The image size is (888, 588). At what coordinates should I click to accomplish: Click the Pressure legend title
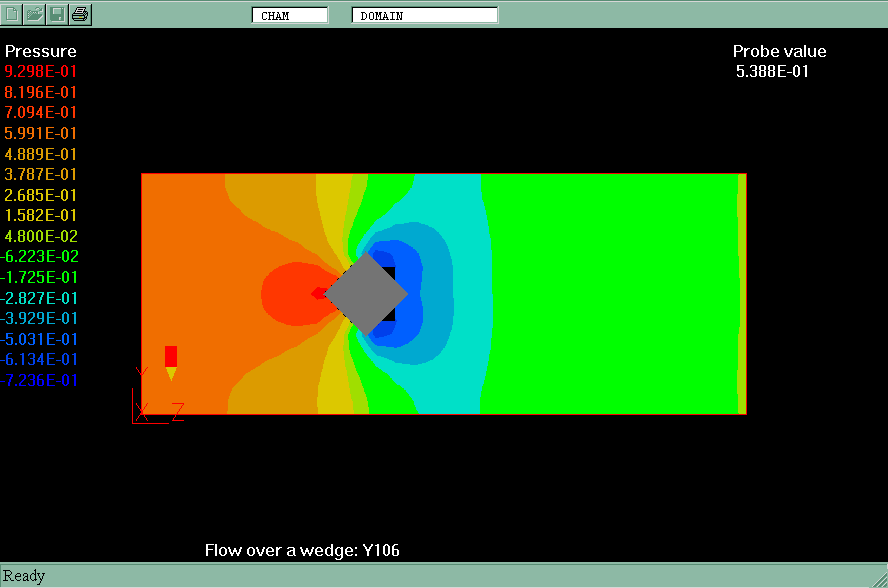[x=41, y=51]
